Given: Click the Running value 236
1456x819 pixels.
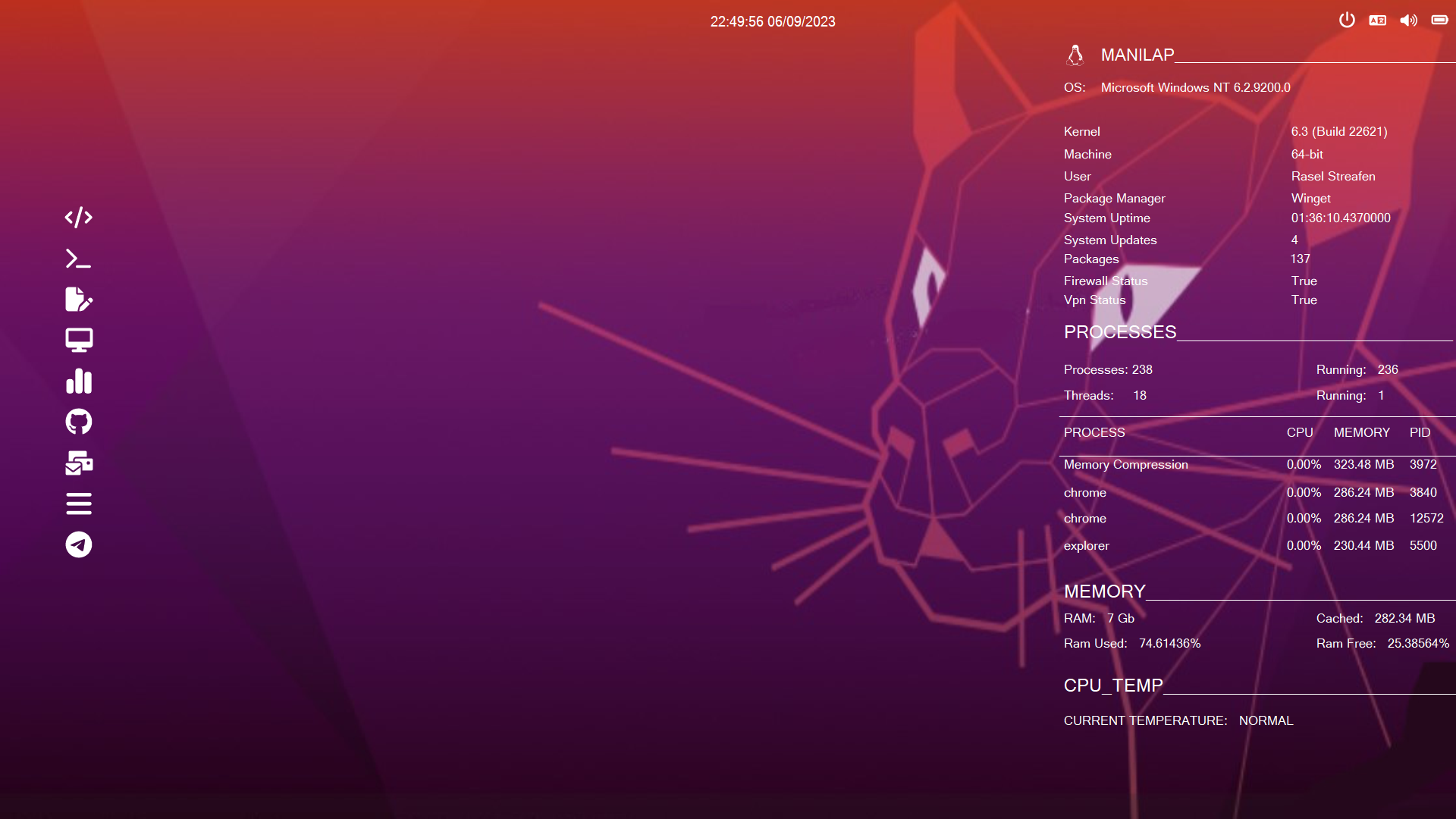Looking at the screenshot, I should 1388,370.
